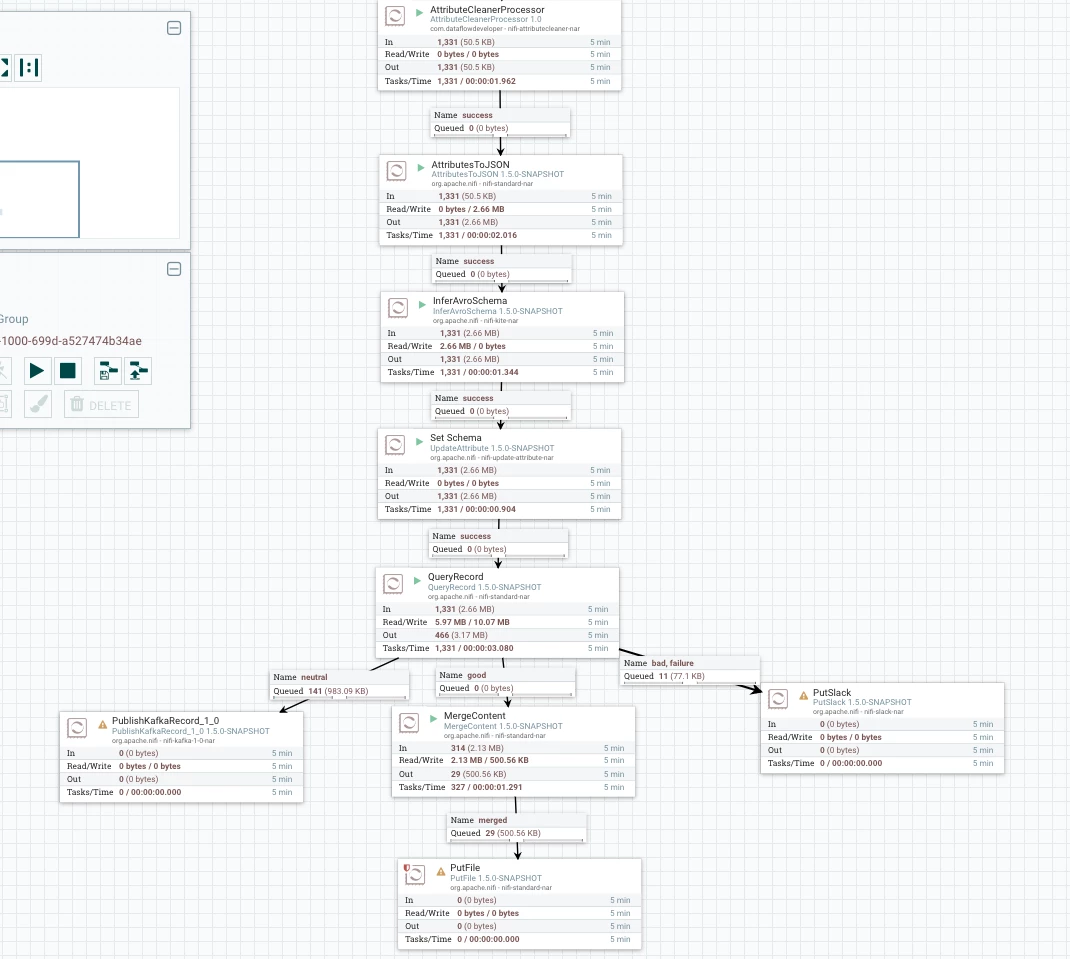
Task: Click the success connection below AttributesToJSON
Action: pos(502,268)
